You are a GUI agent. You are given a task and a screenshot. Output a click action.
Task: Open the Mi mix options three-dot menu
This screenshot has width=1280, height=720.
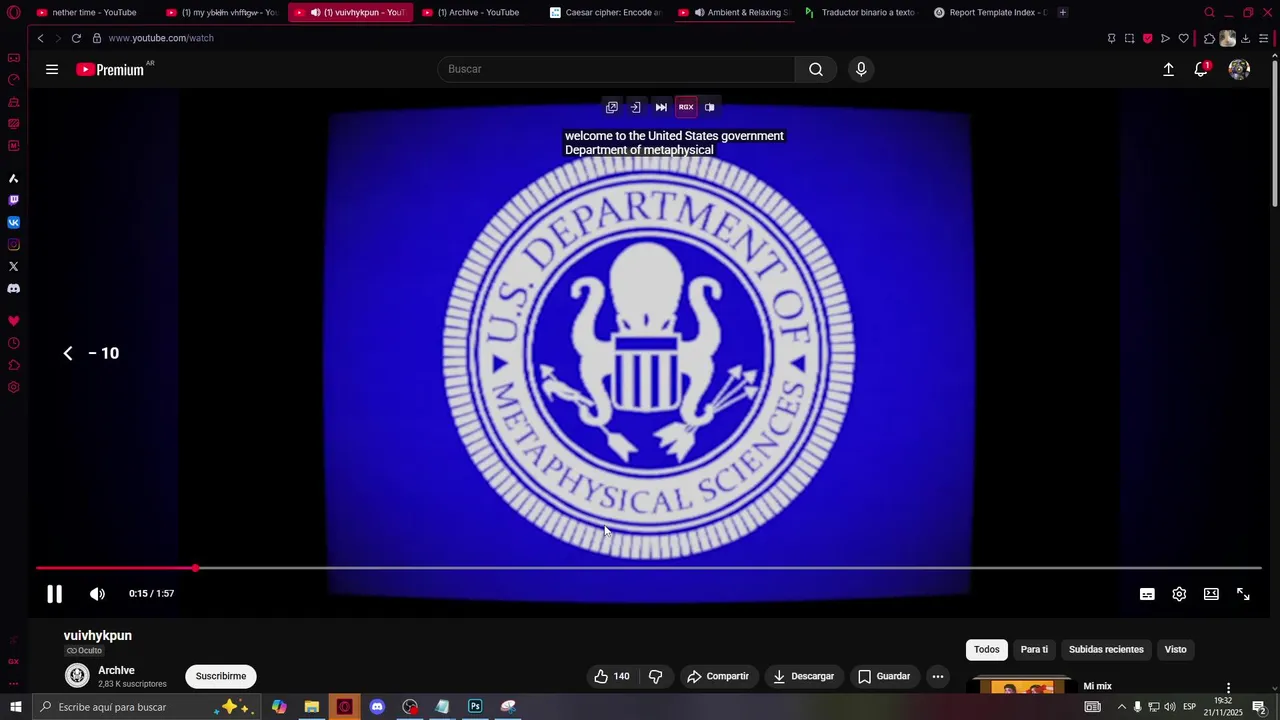coord(1228,688)
